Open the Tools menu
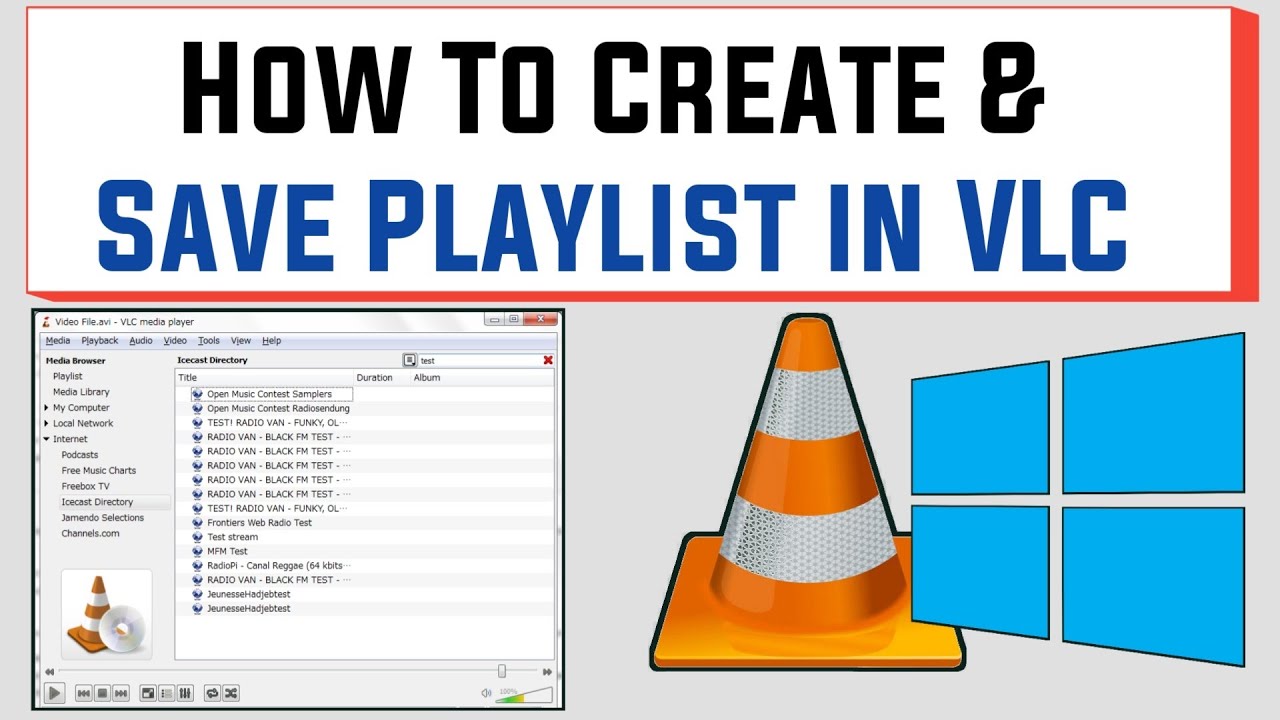This screenshot has width=1280, height=720. click(x=208, y=341)
